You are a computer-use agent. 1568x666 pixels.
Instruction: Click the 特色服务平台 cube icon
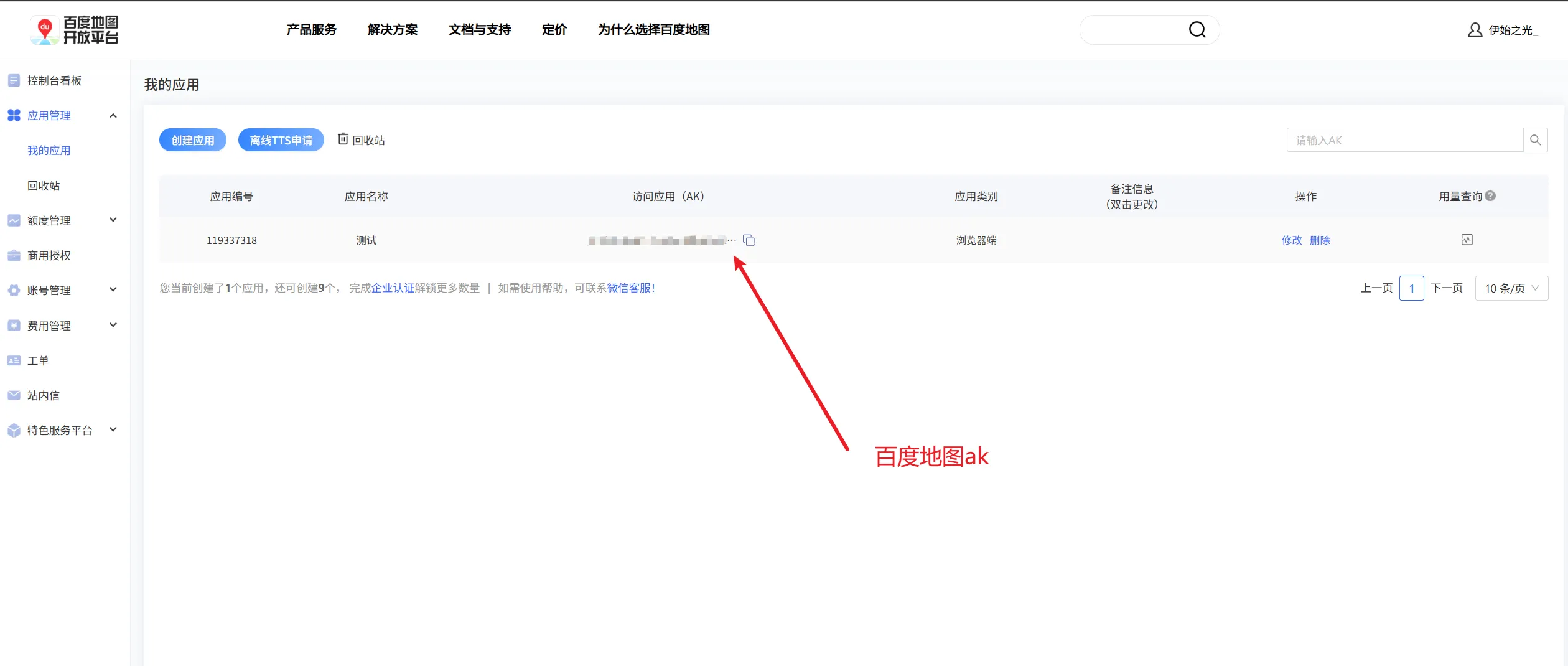tap(14, 430)
